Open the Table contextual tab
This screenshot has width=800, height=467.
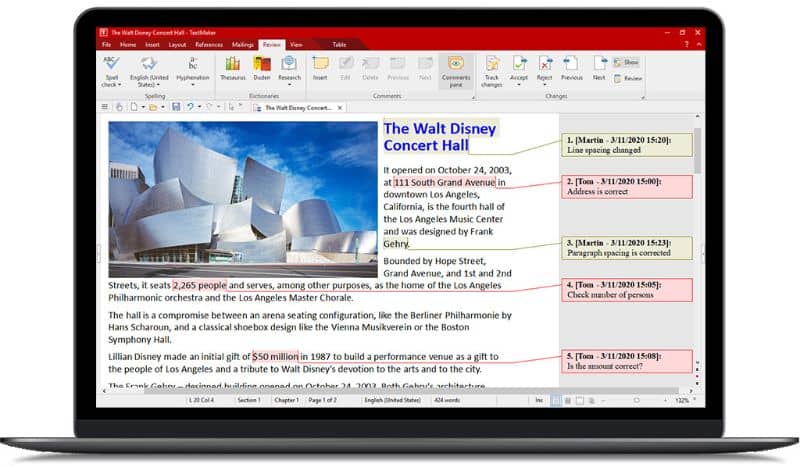click(339, 45)
